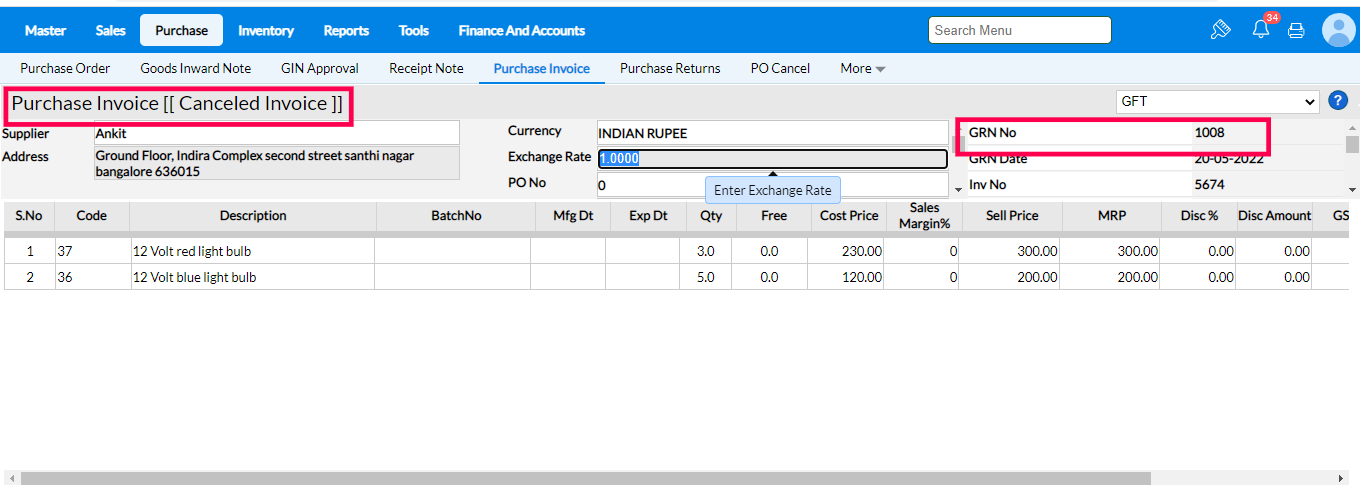Click the paintbrush theme icon
This screenshot has height=485, width=1360.
[1220, 30]
